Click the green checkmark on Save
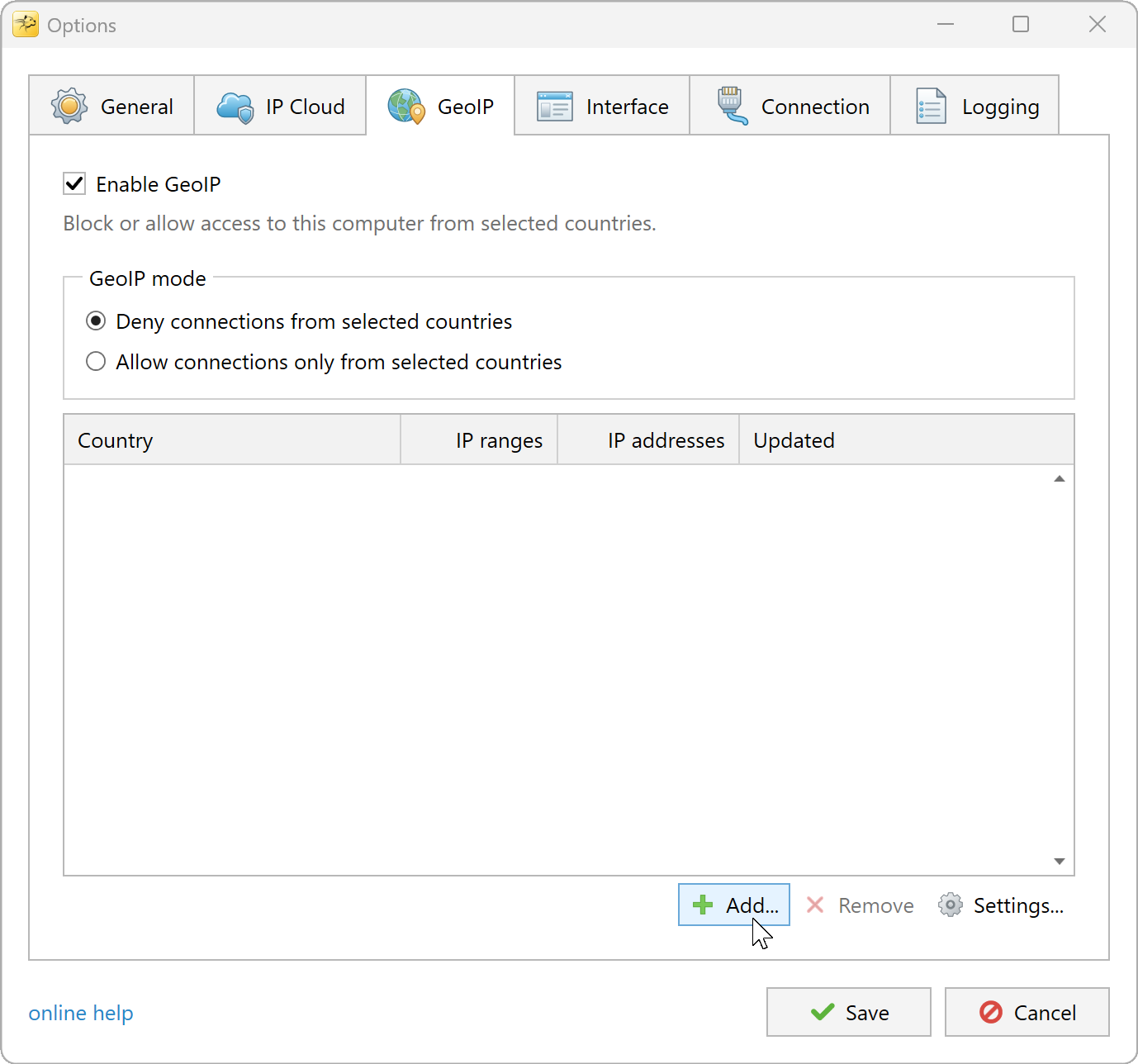 click(x=823, y=1012)
